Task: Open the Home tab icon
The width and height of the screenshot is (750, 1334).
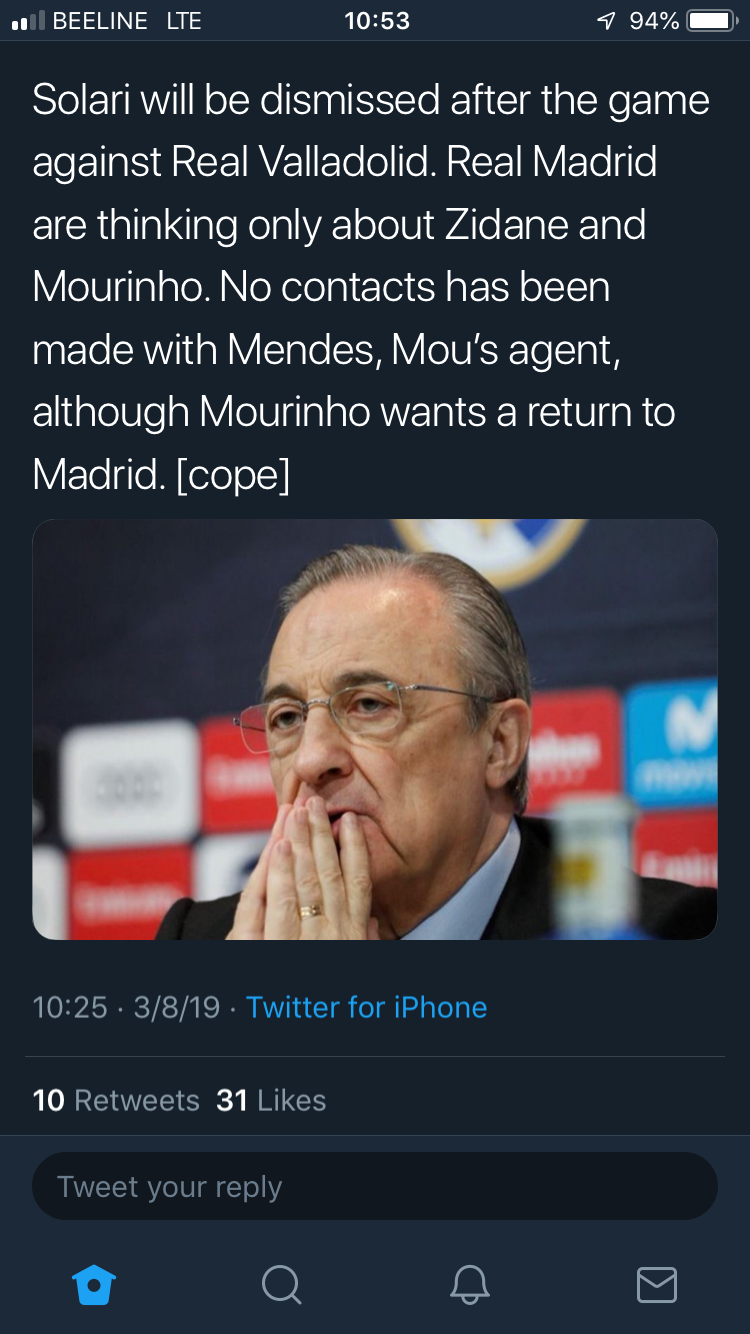Action: tap(95, 1284)
